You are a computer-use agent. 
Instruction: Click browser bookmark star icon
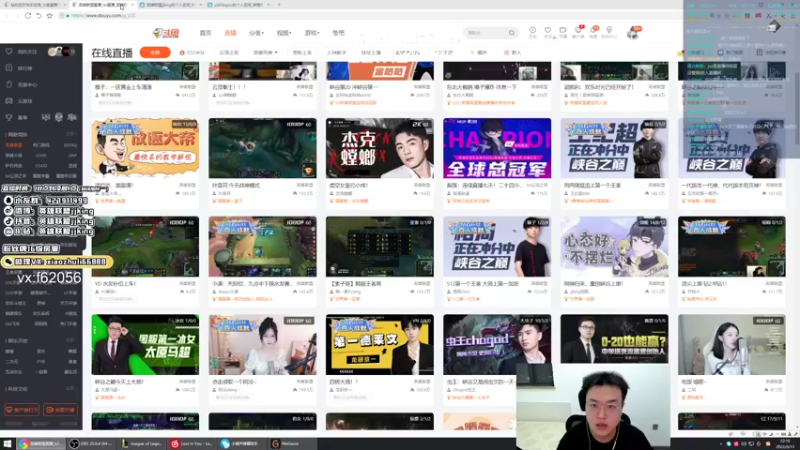[49, 16]
